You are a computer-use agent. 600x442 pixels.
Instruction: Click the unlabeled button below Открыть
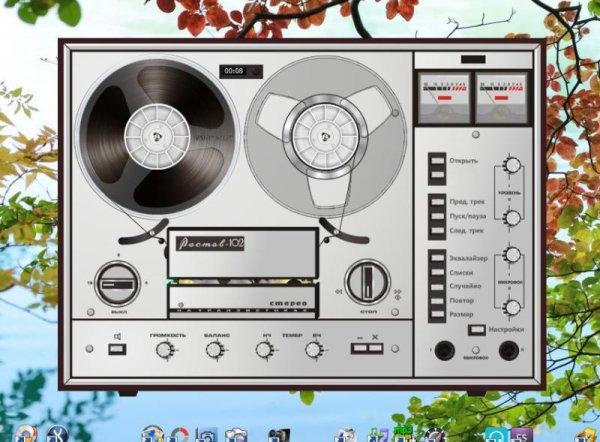tap(437, 175)
